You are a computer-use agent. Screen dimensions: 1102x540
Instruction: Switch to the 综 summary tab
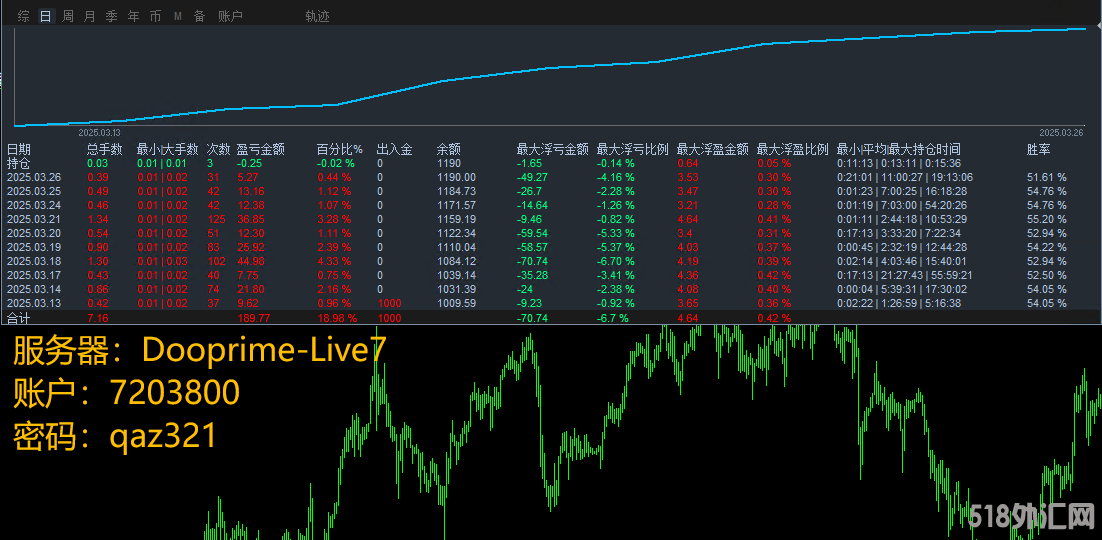(24, 15)
